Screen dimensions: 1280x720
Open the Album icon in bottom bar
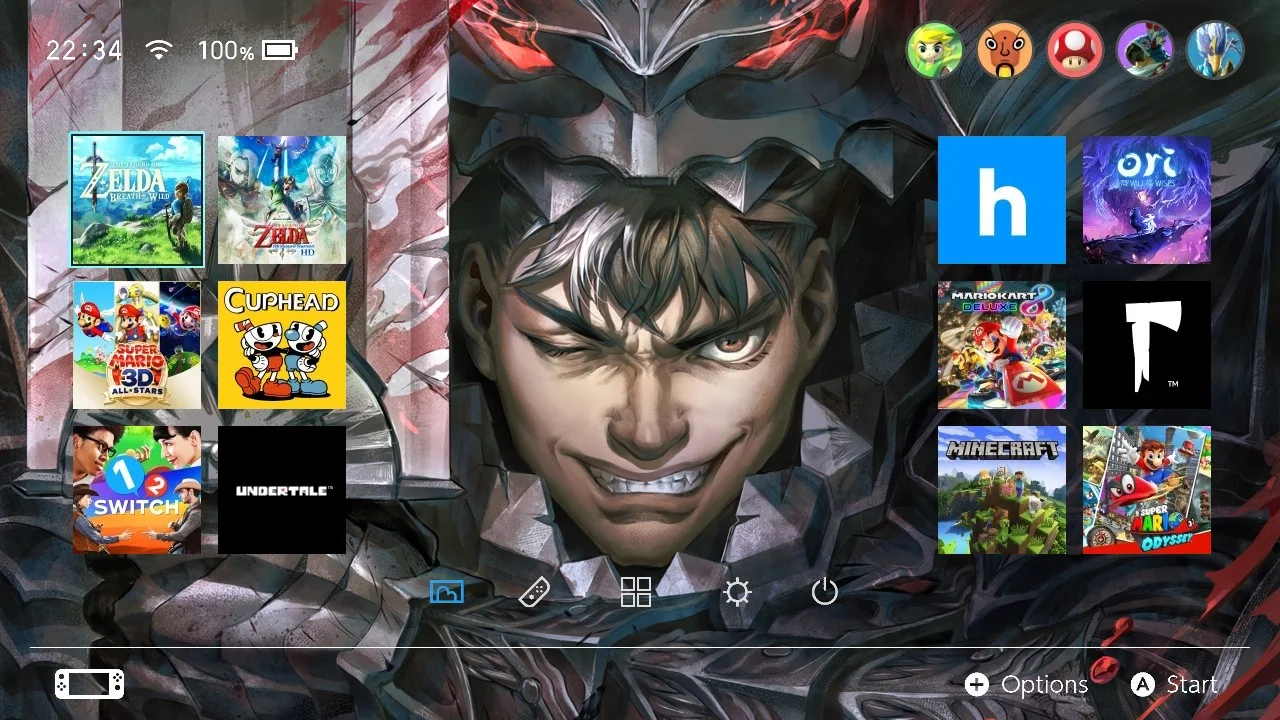click(x=447, y=592)
